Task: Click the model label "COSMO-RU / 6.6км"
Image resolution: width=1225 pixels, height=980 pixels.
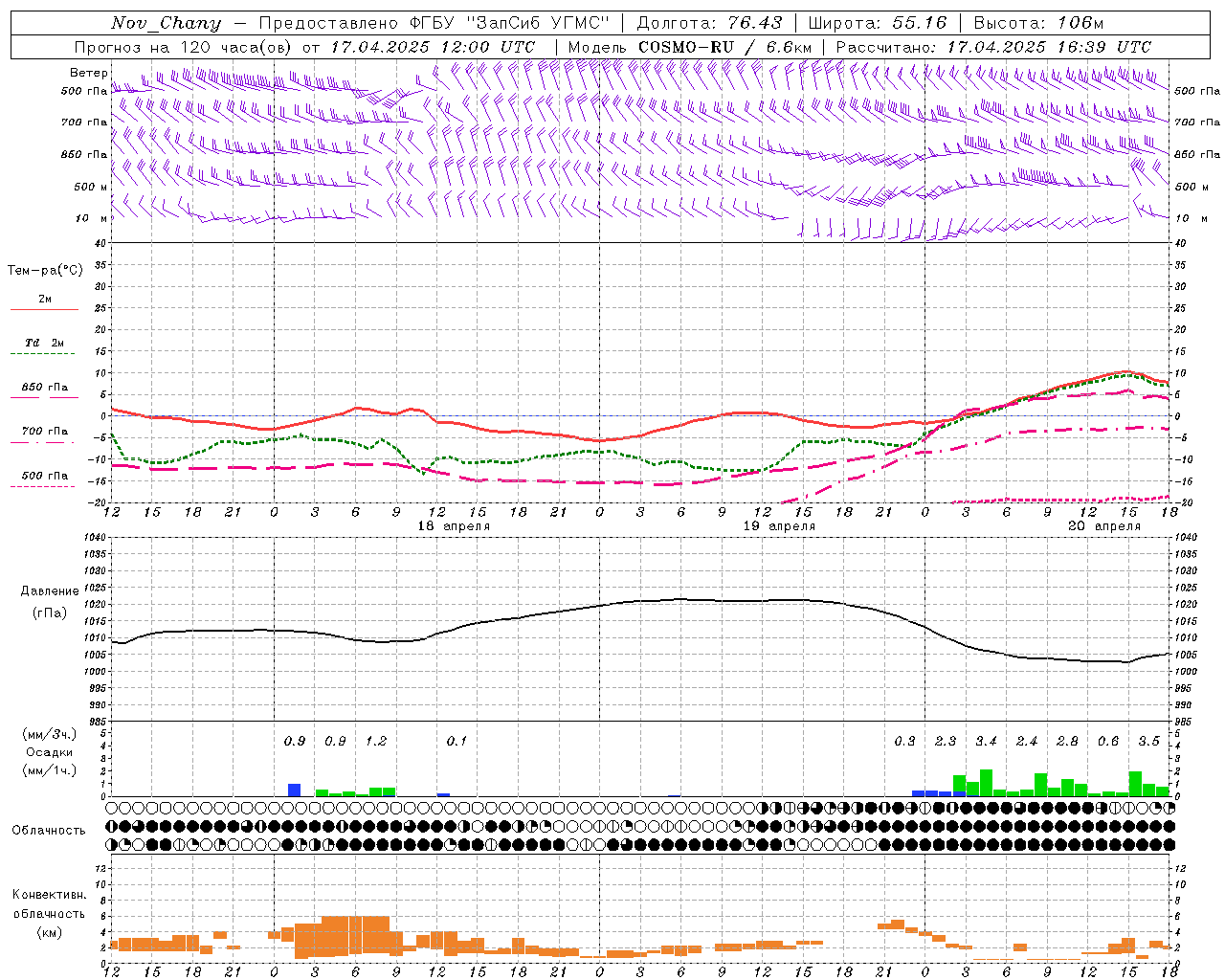Action: point(725,47)
